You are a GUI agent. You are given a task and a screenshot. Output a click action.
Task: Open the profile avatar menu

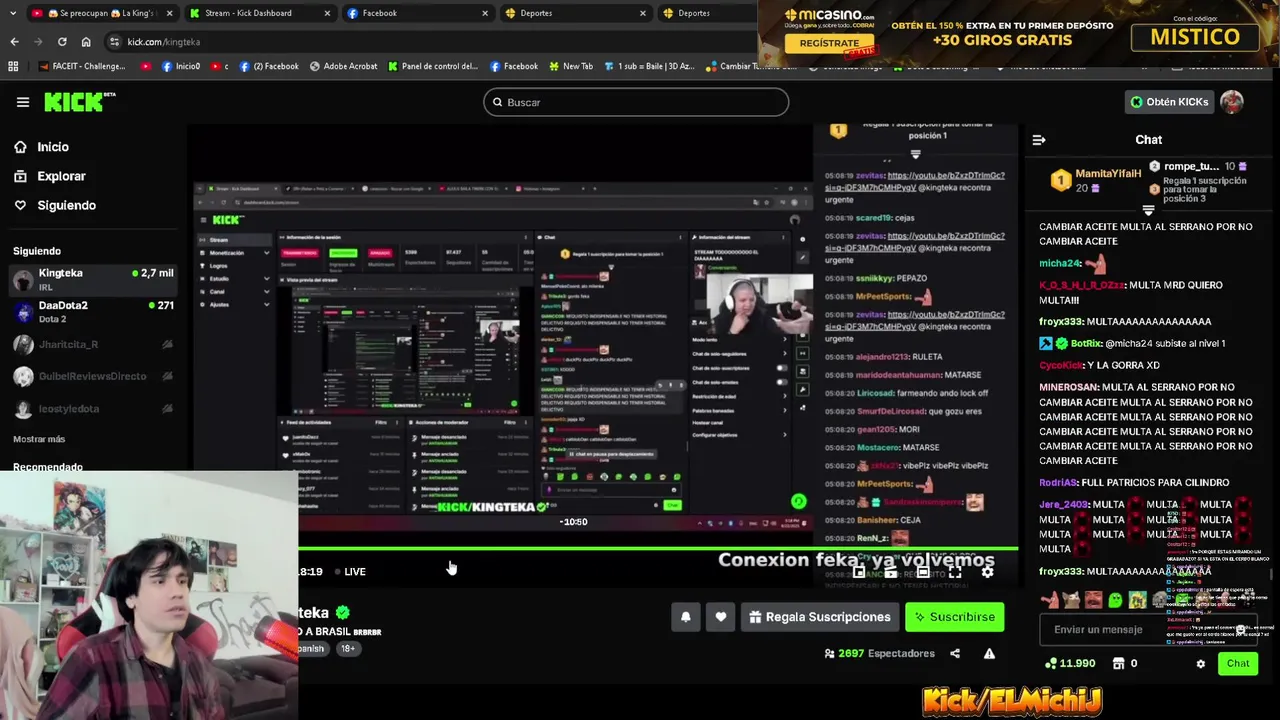click(x=1232, y=102)
